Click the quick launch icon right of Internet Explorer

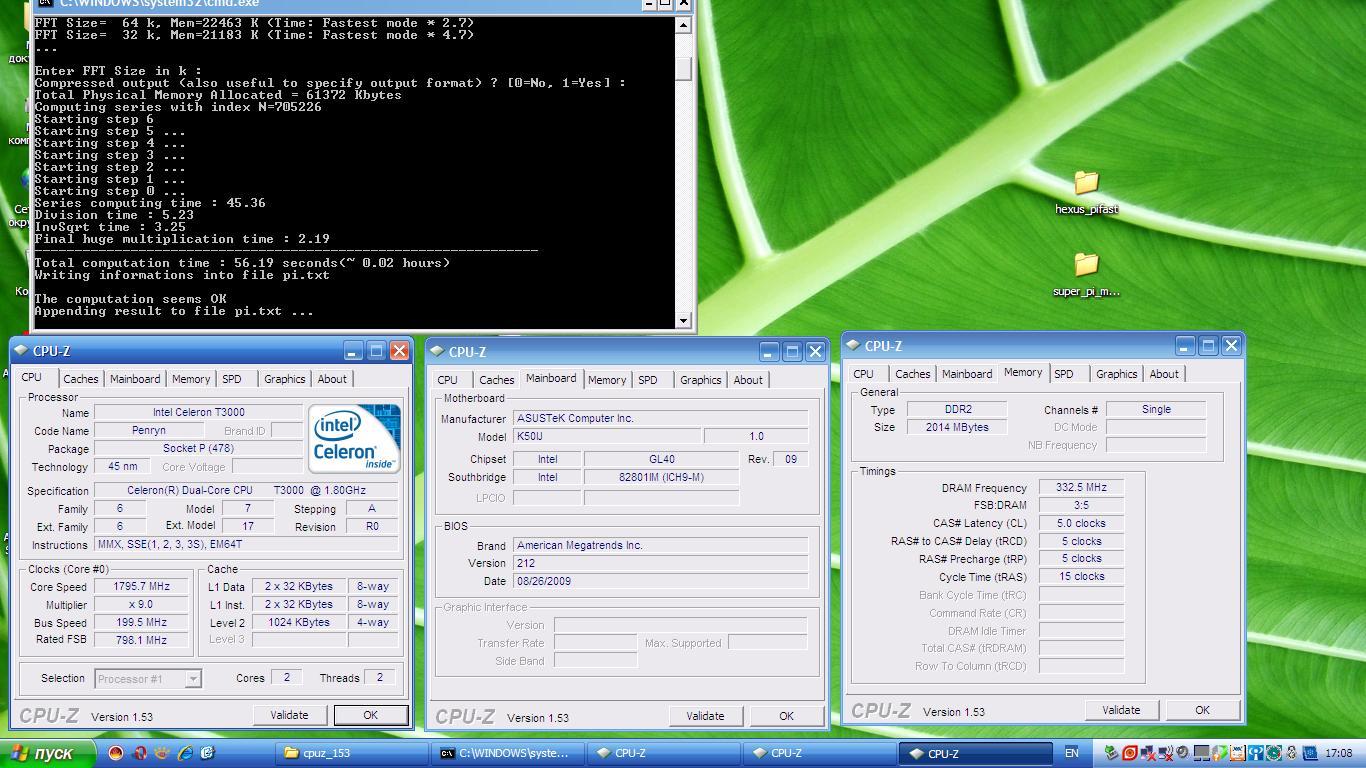coord(207,753)
